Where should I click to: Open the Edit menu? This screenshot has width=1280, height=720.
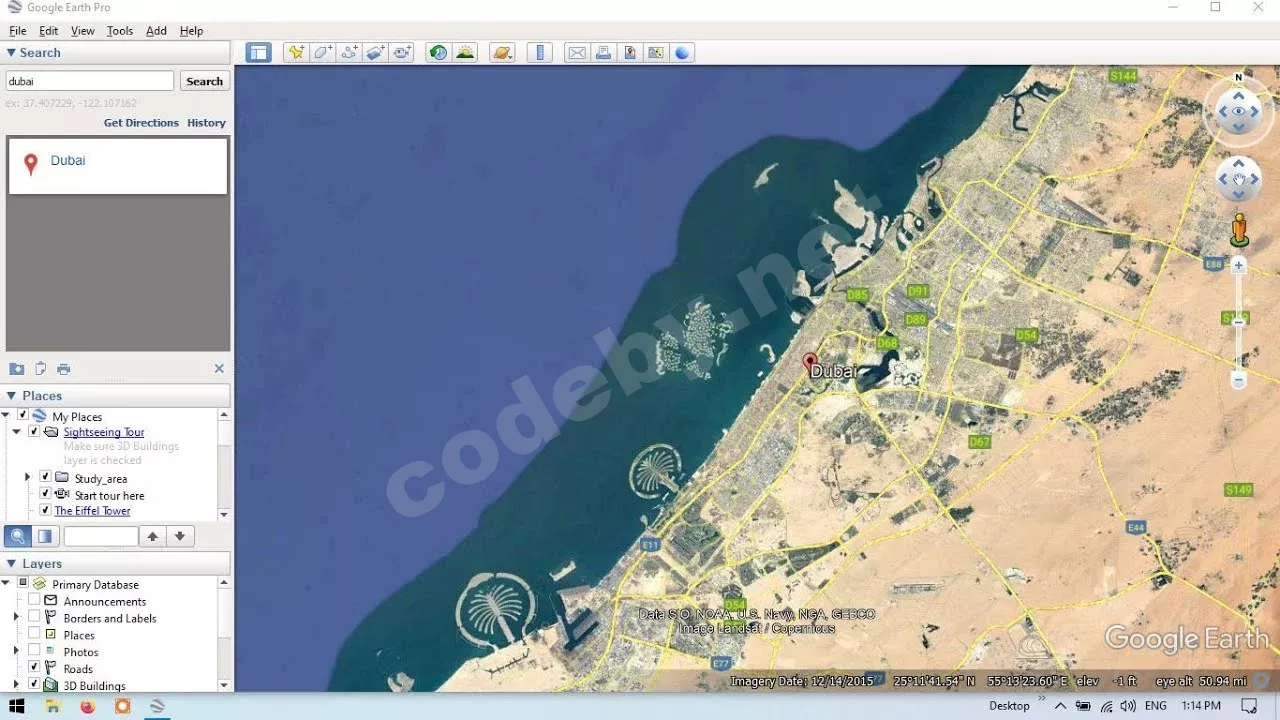tap(48, 31)
